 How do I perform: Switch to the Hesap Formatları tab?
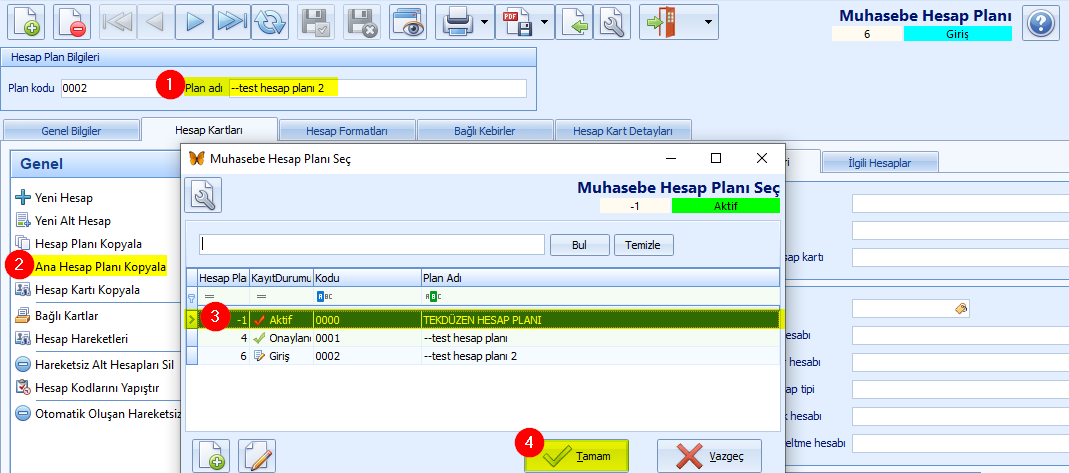coord(347,131)
